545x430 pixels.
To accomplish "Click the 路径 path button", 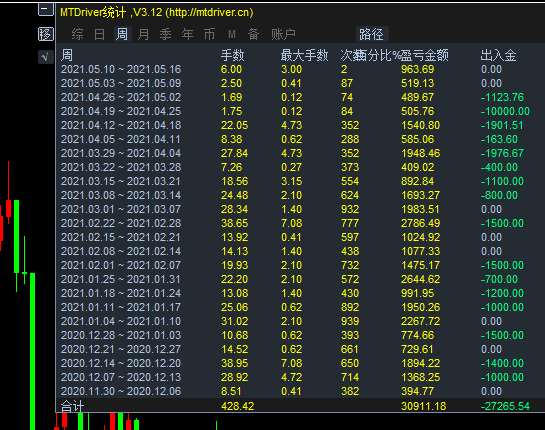I will coord(372,34).
